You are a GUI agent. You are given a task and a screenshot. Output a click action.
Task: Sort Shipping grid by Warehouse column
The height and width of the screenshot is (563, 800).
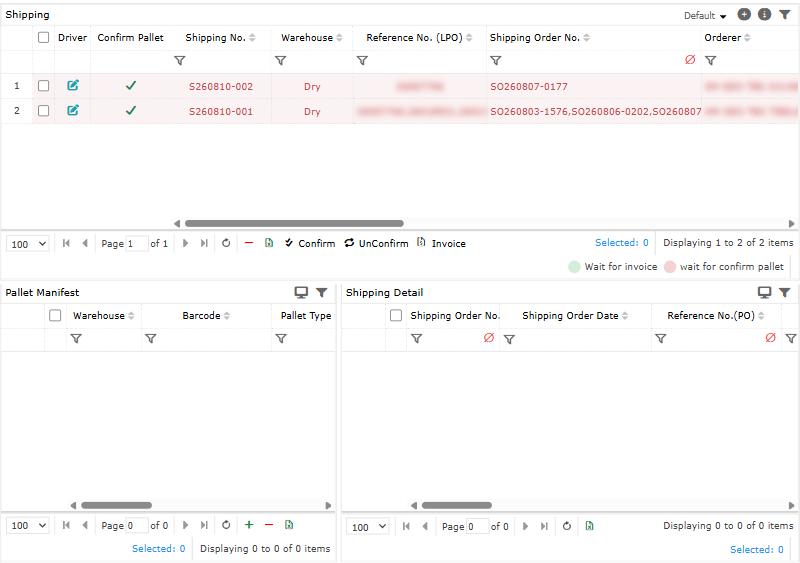339,38
